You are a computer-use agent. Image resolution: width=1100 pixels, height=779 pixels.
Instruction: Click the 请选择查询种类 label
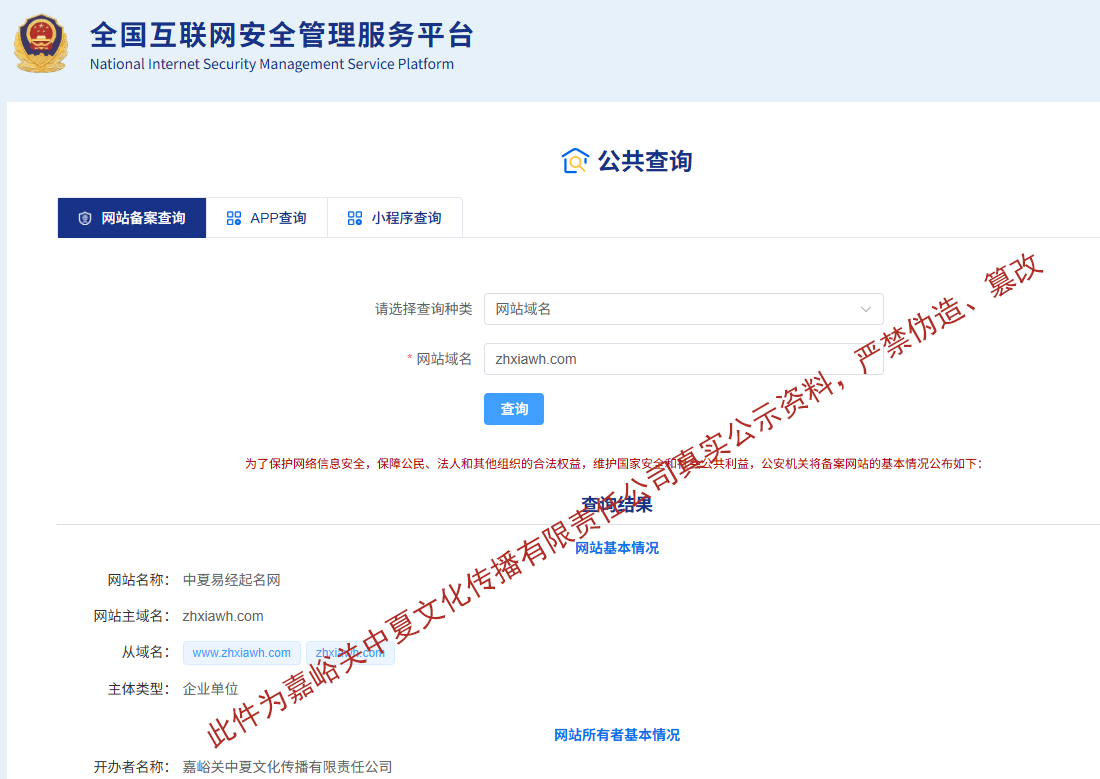coord(423,309)
